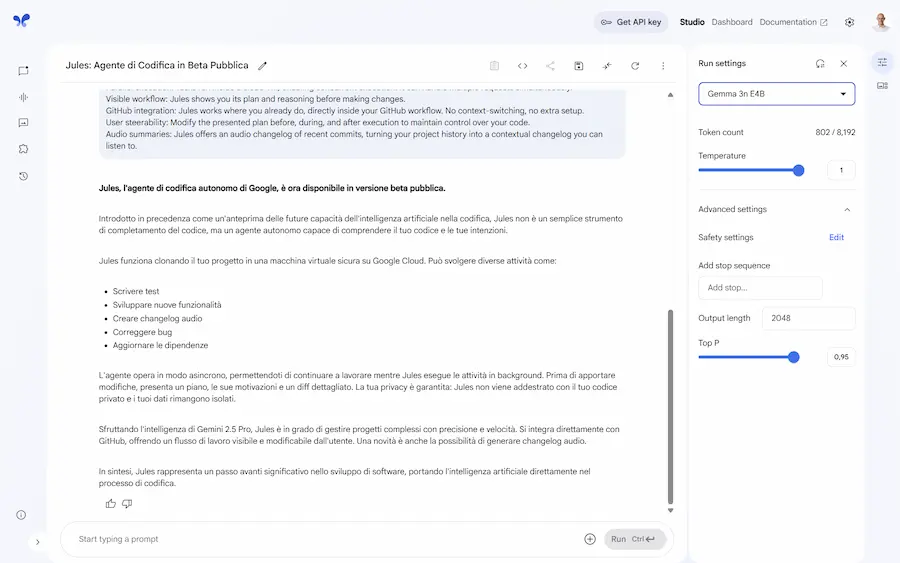Click the Token count value 802 / 8,192
Viewport: 900px width, 563px height.
[x=835, y=132]
